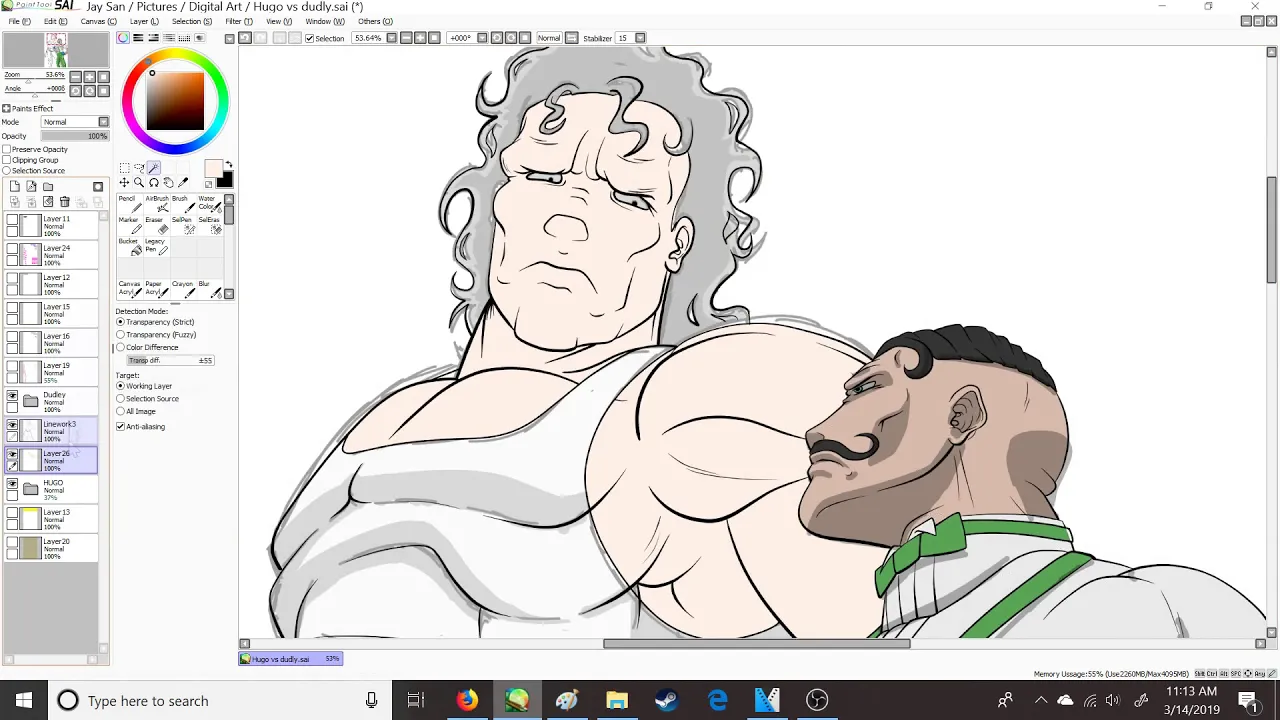Toggle Preserve Opacity checkbox
The image size is (1280, 720).
pos(7,149)
